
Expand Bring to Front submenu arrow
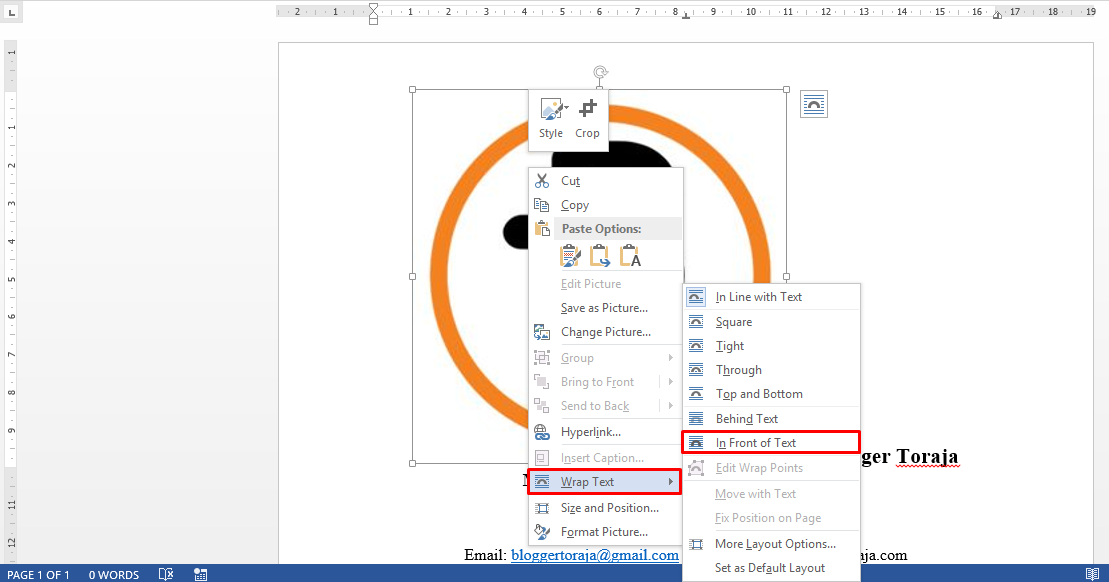[x=670, y=382]
